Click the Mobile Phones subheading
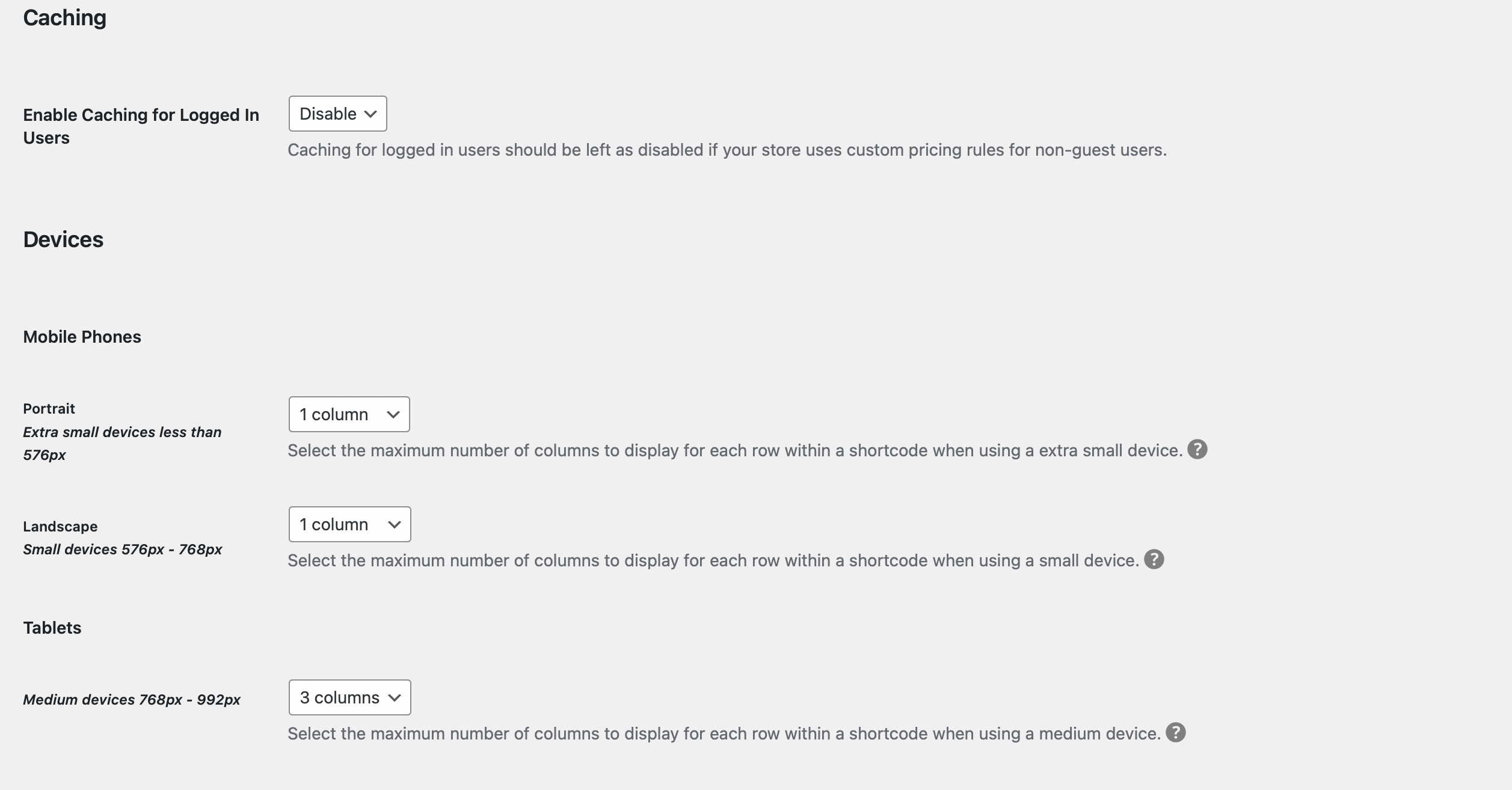Viewport: 1512px width, 790px height. tap(82, 337)
